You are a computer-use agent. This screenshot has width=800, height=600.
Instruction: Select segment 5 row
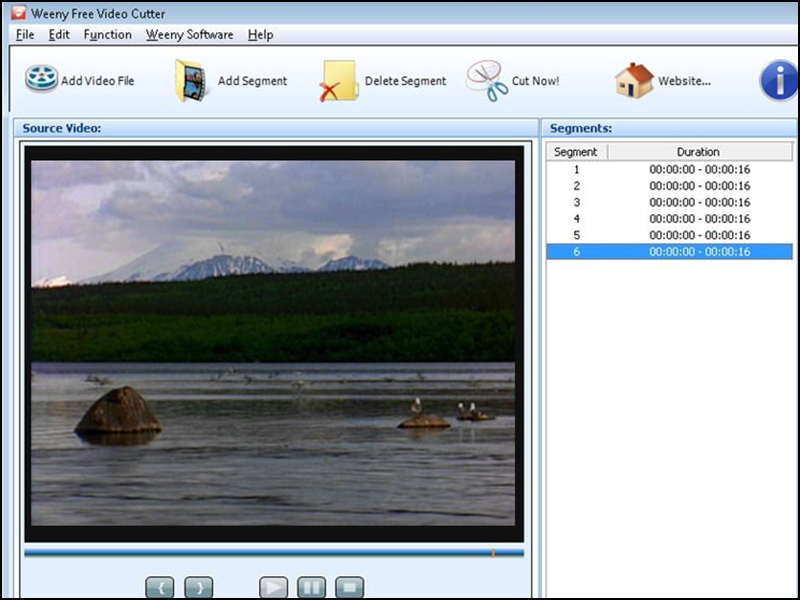(x=669, y=235)
